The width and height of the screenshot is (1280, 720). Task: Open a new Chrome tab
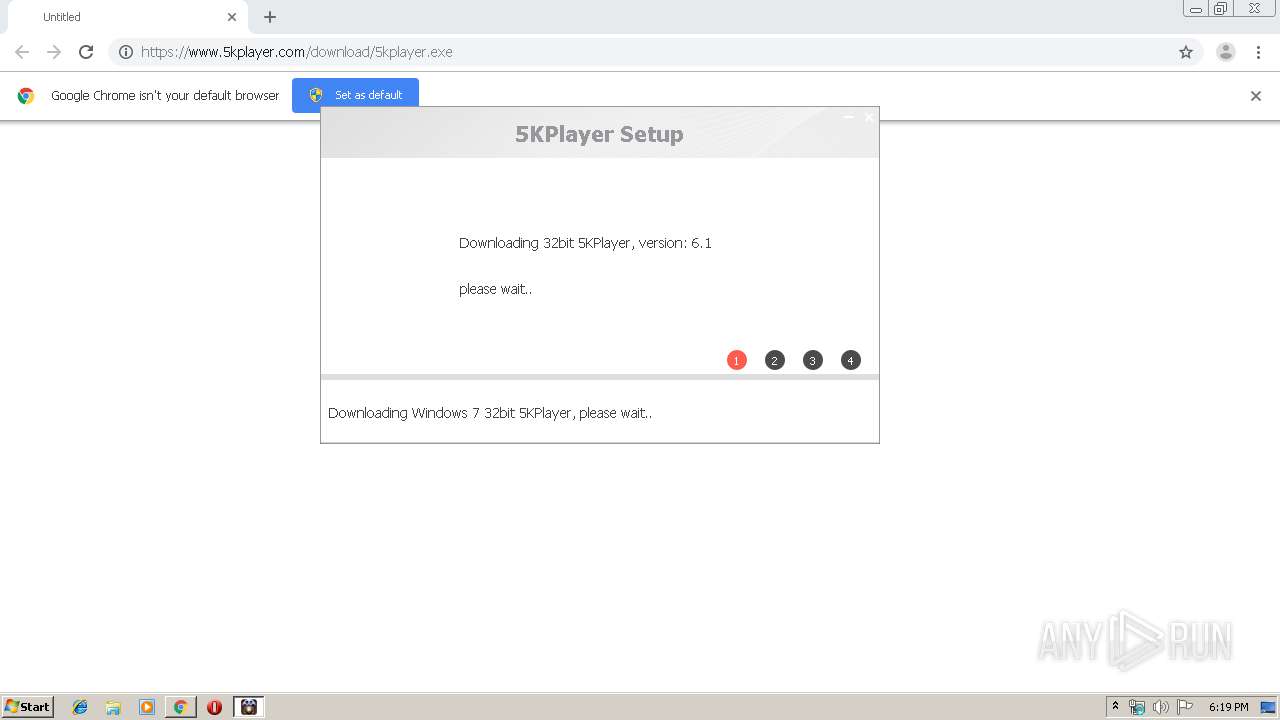click(270, 17)
